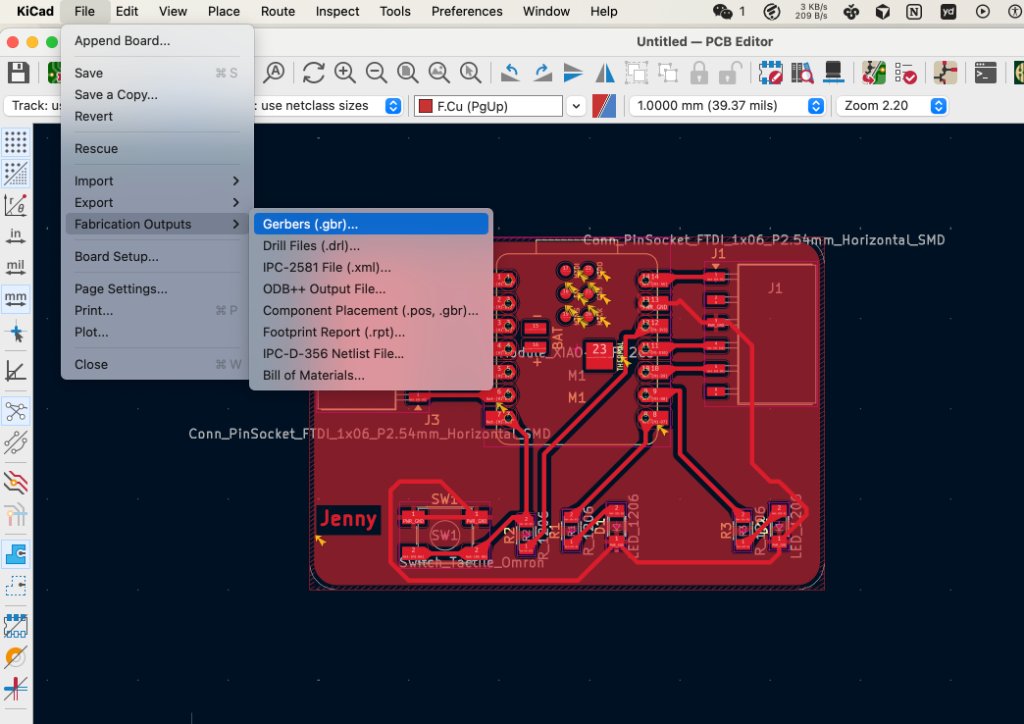The height and width of the screenshot is (724, 1024).
Task: Open the Preferences menu in menu bar
Action: tap(466, 11)
